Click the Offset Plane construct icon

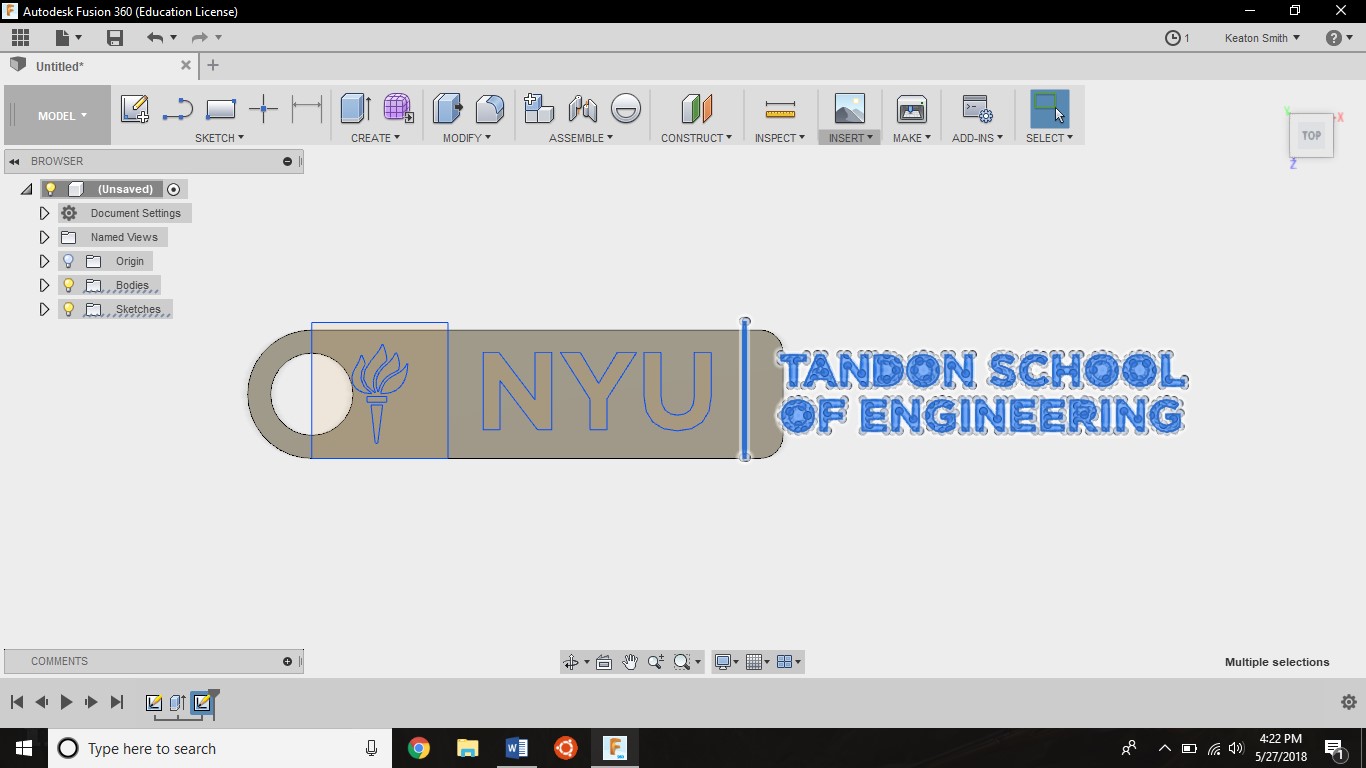click(x=697, y=109)
